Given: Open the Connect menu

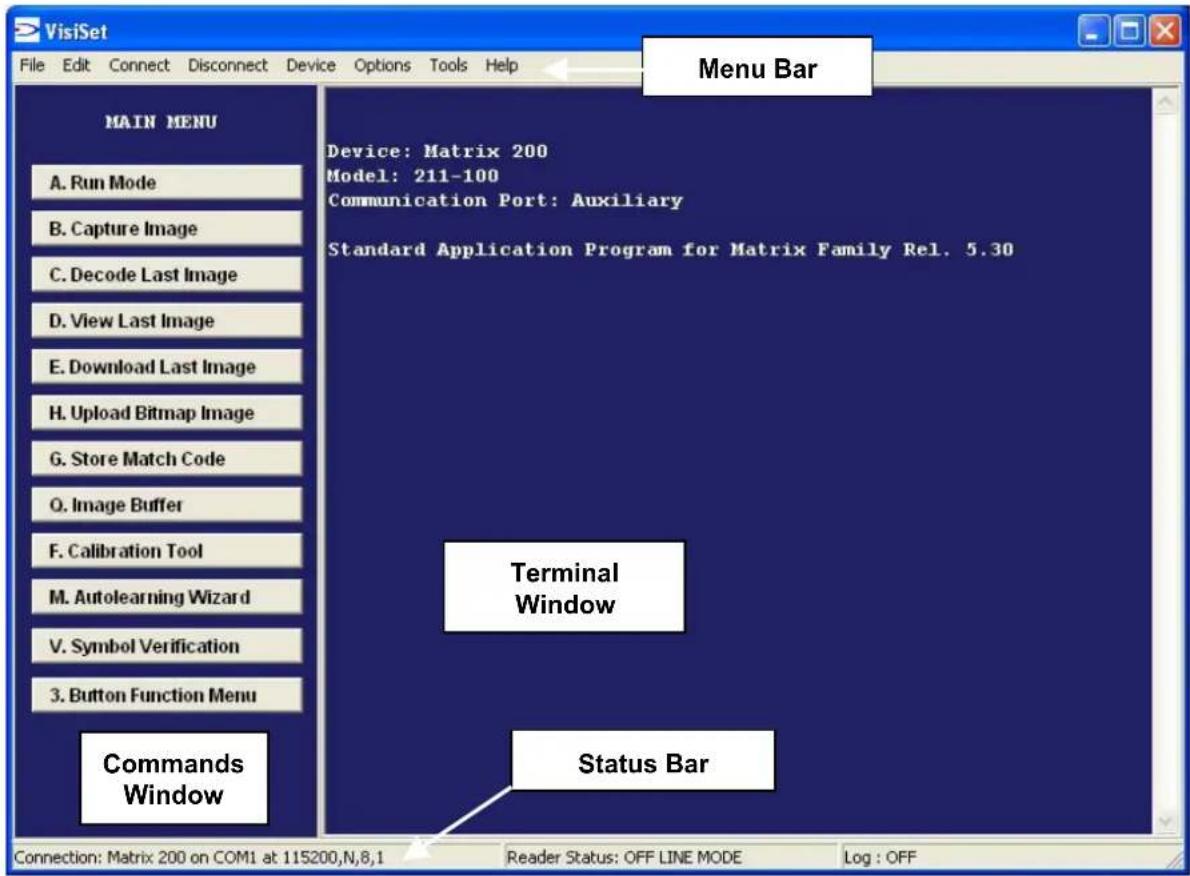Looking at the screenshot, I should 139,65.
